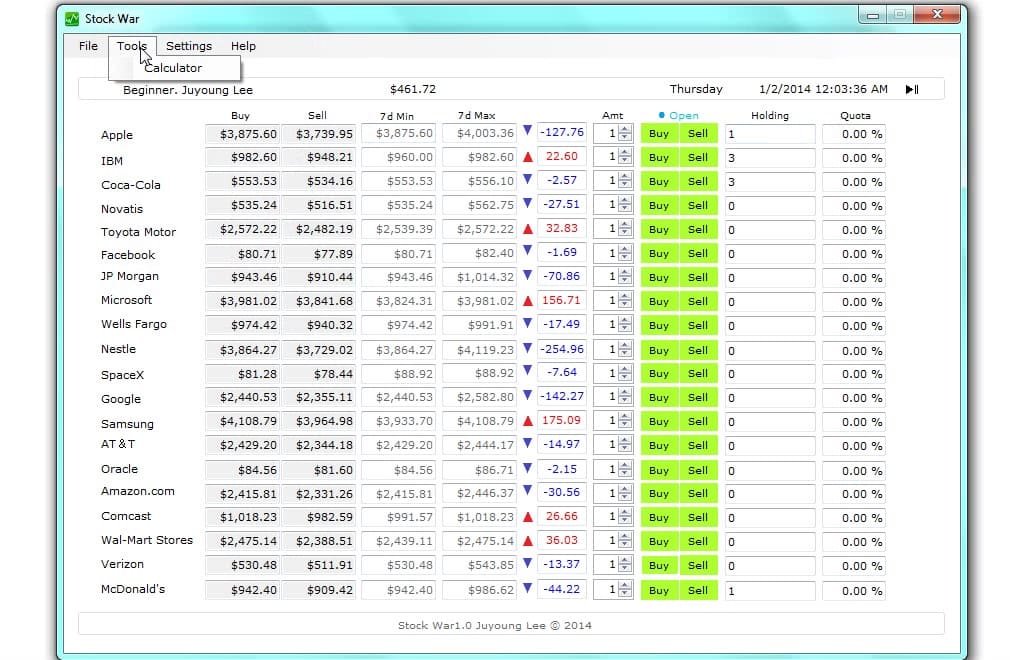Click the red up arrow for IBM
This screenshot has height=660, width=1010.
(x=527, y=157)
